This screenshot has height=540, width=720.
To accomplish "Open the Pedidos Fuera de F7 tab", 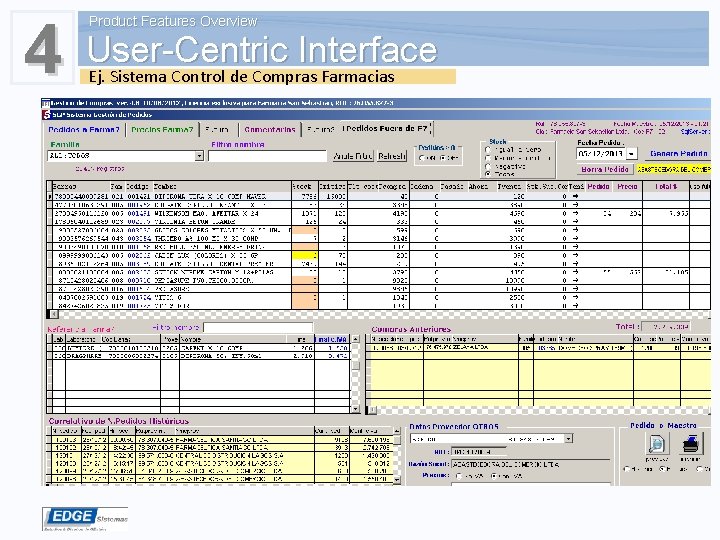I will click(x=386, y=129).
